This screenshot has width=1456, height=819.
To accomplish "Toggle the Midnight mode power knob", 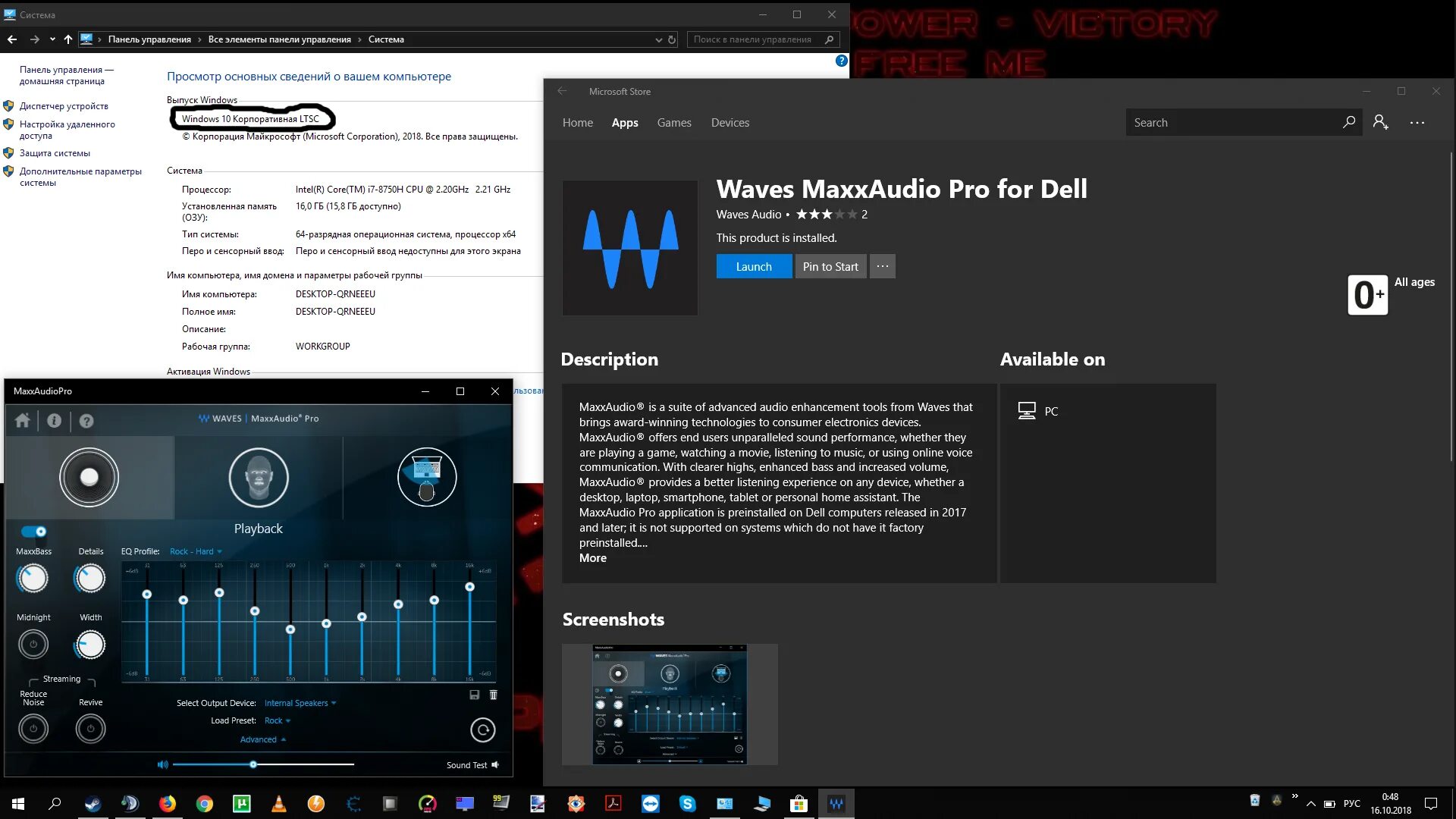I will (33, 645).
